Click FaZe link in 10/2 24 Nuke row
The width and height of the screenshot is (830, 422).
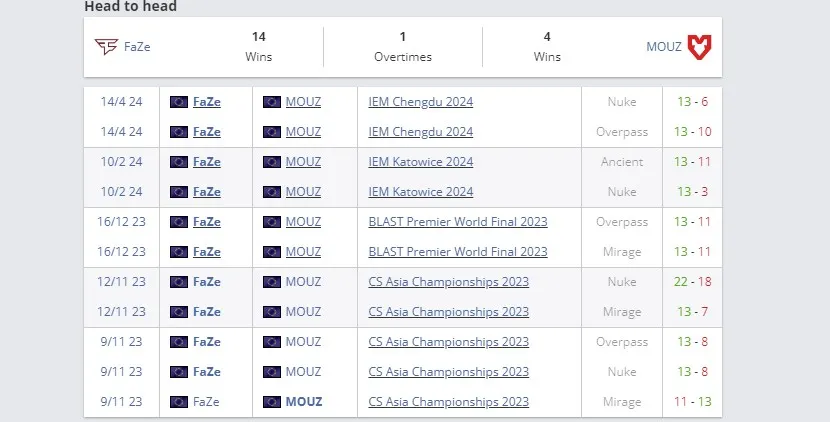[207, 192]
